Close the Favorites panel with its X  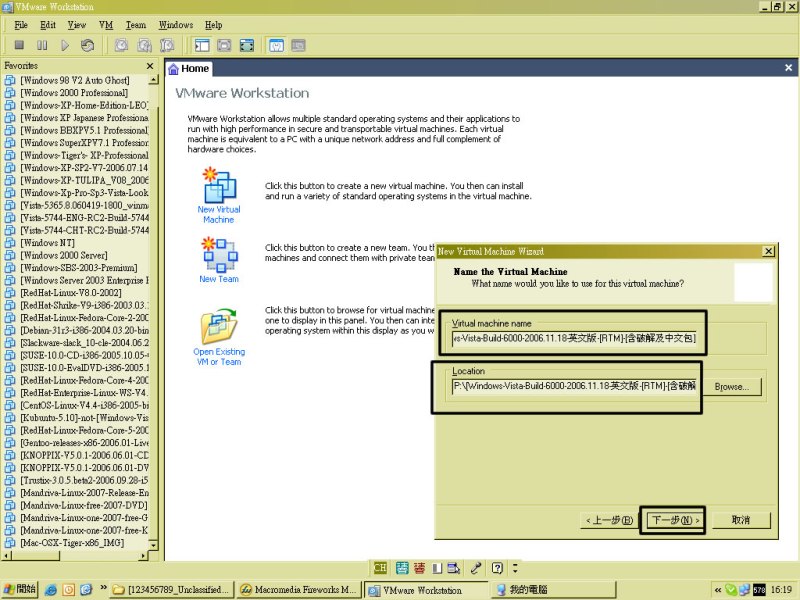pyautogui.click(x=150, y=66)
